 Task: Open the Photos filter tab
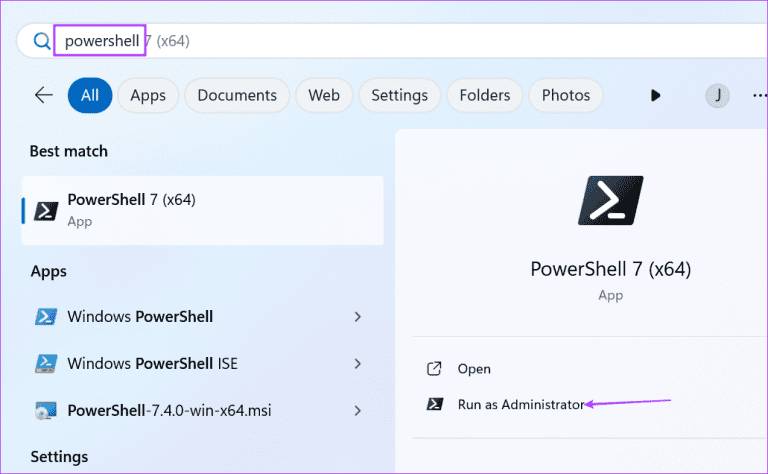click(x=566, y=96)
